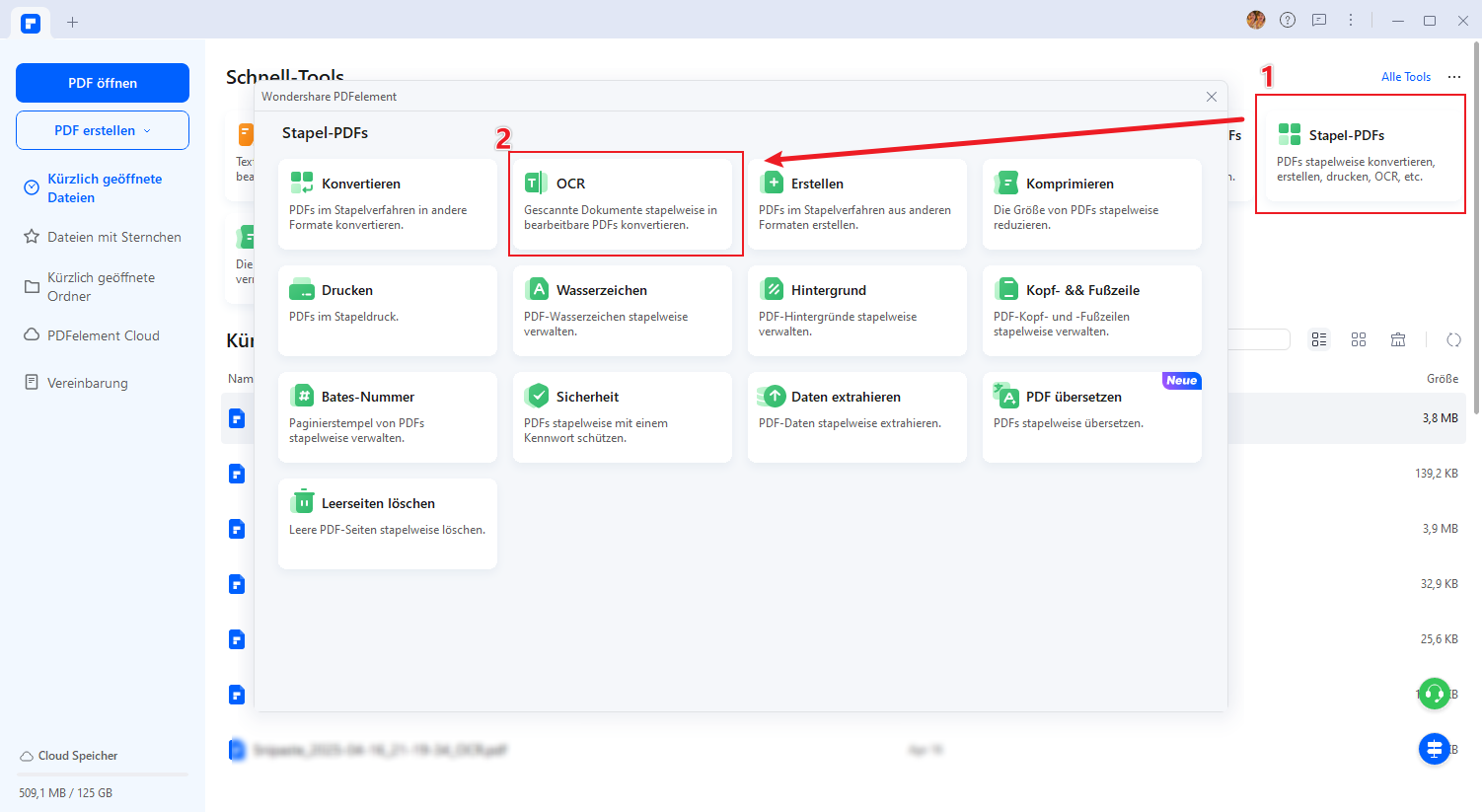Screen dimensions: 1482x812
Task: Click the PDFelement home logo tab
Action: coord(31,23)
